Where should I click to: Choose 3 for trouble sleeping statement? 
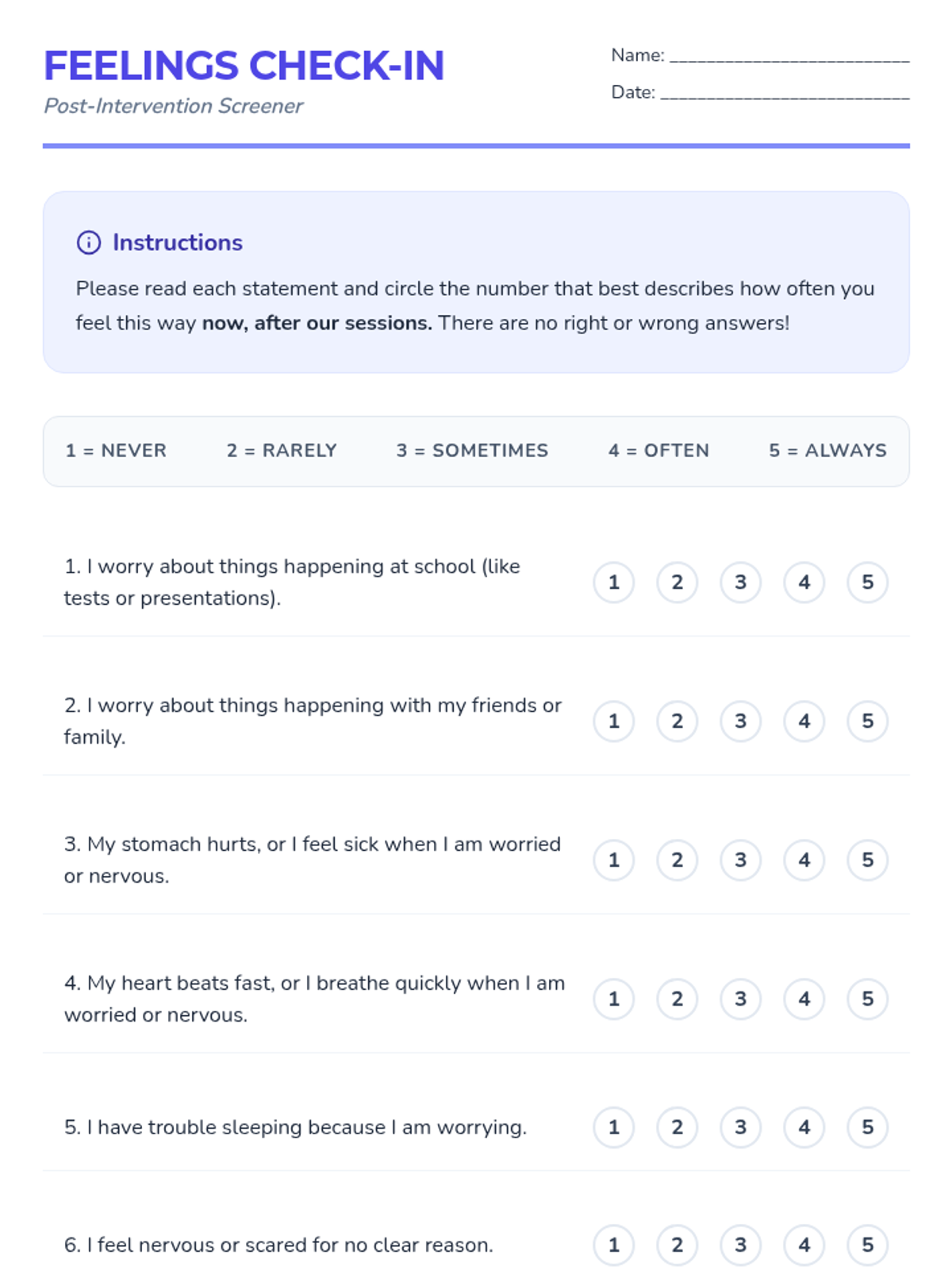tap(740, 1127)
